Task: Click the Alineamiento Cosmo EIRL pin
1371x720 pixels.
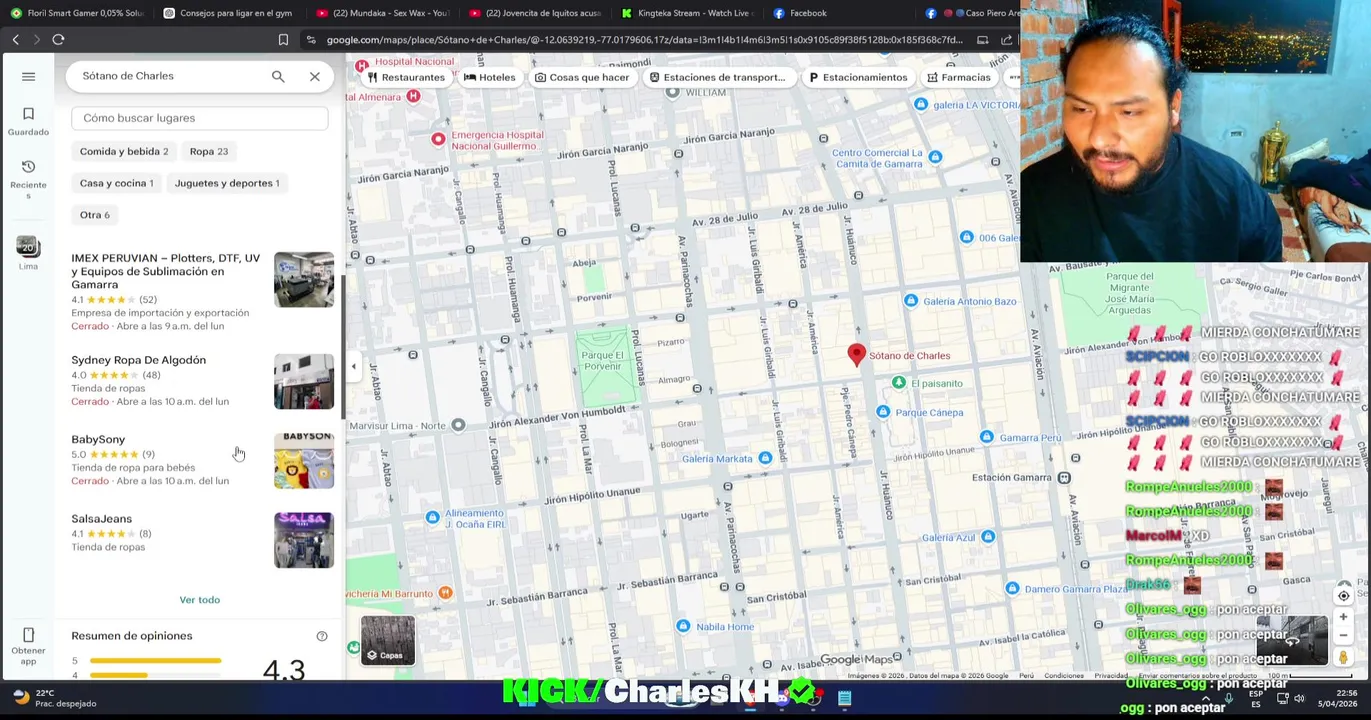Action: [432, 517]
